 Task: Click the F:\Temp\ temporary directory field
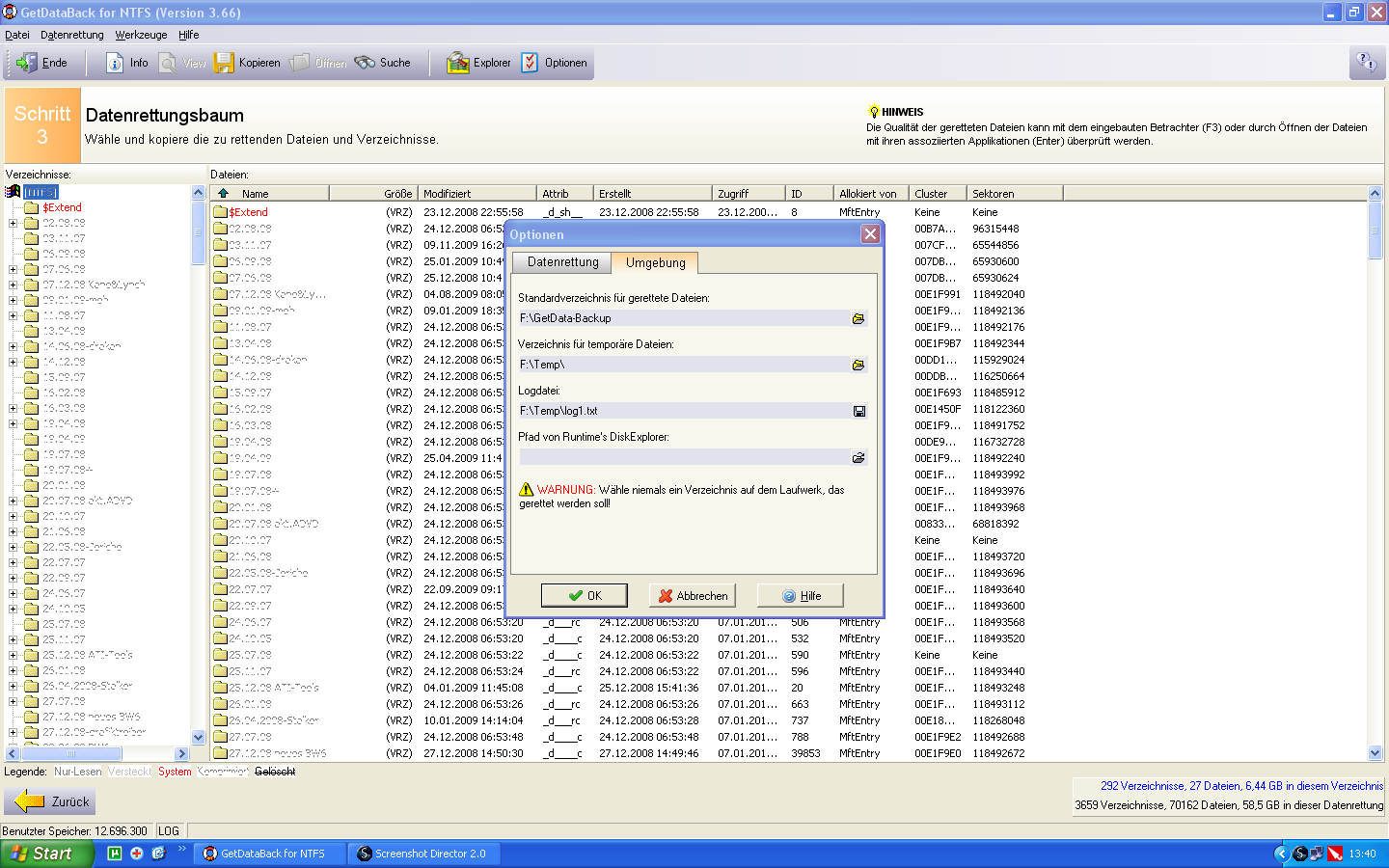(683, 365)
